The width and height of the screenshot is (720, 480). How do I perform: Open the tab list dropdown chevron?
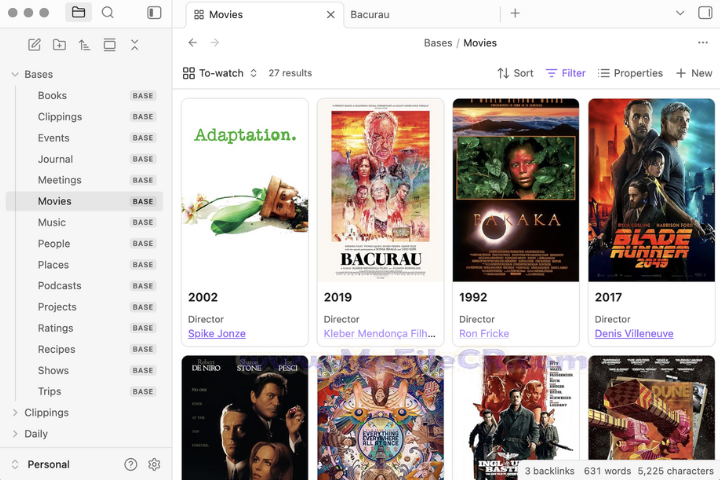click(x=680, y=13)
